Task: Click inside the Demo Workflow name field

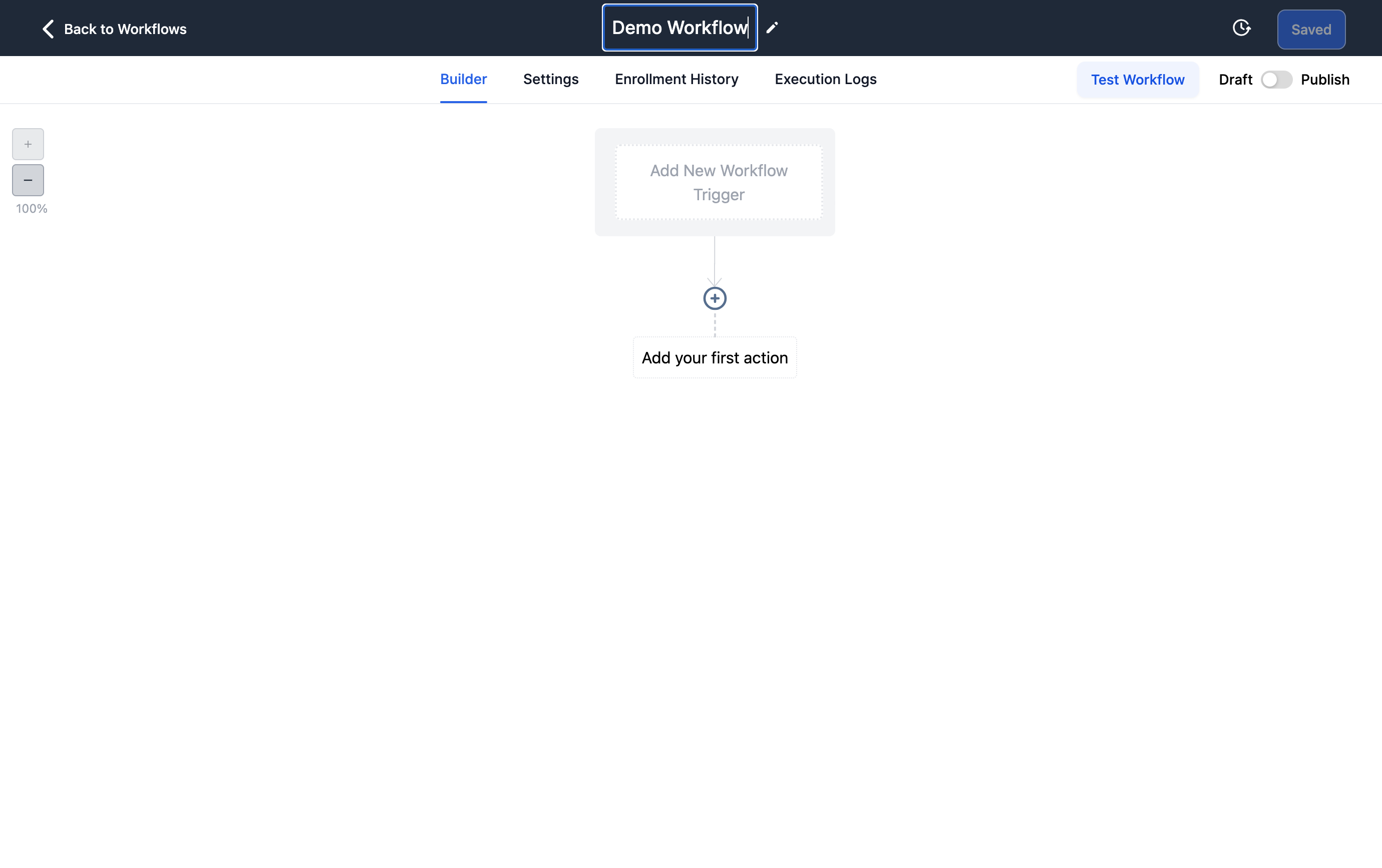Action: (679, 28)
